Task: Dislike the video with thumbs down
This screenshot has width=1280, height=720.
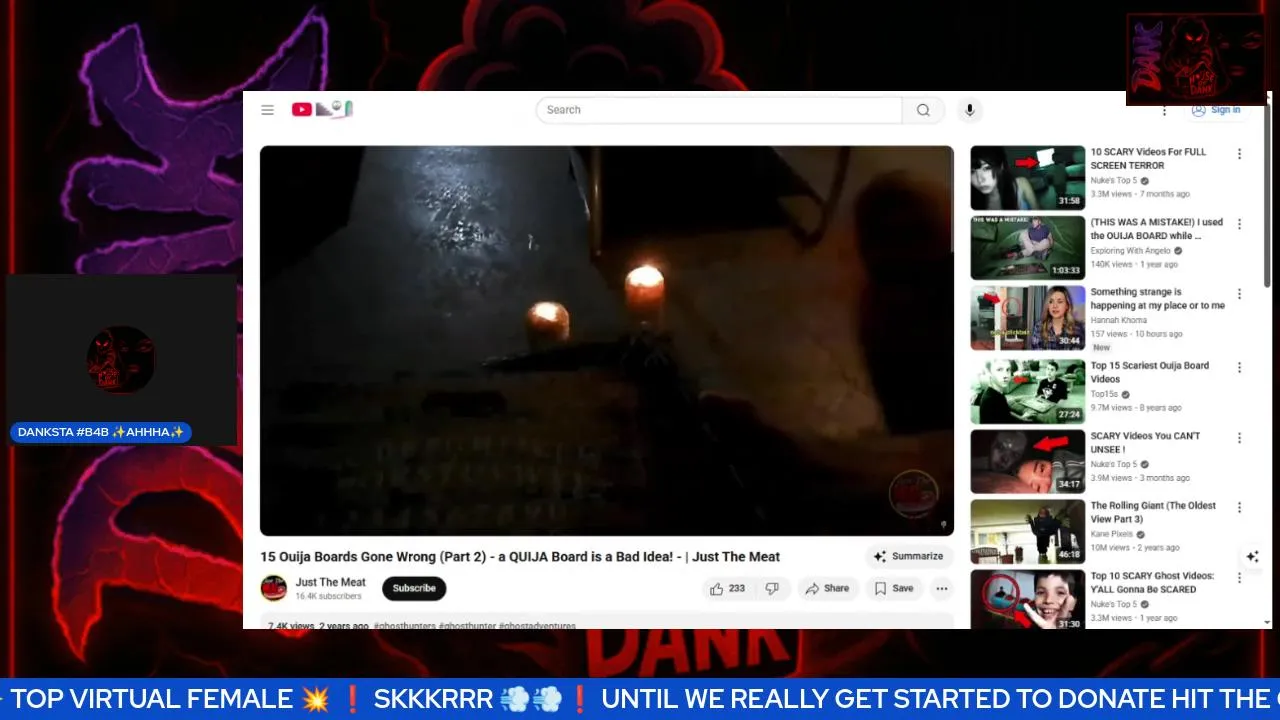Action: click(x=772, y=589)
